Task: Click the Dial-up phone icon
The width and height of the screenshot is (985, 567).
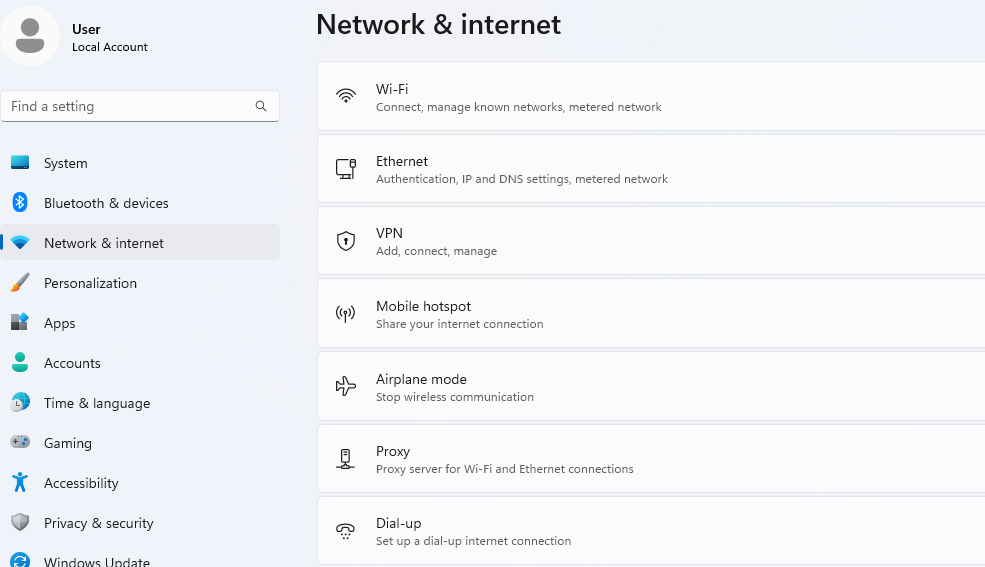Action: [x=346, y=531]
